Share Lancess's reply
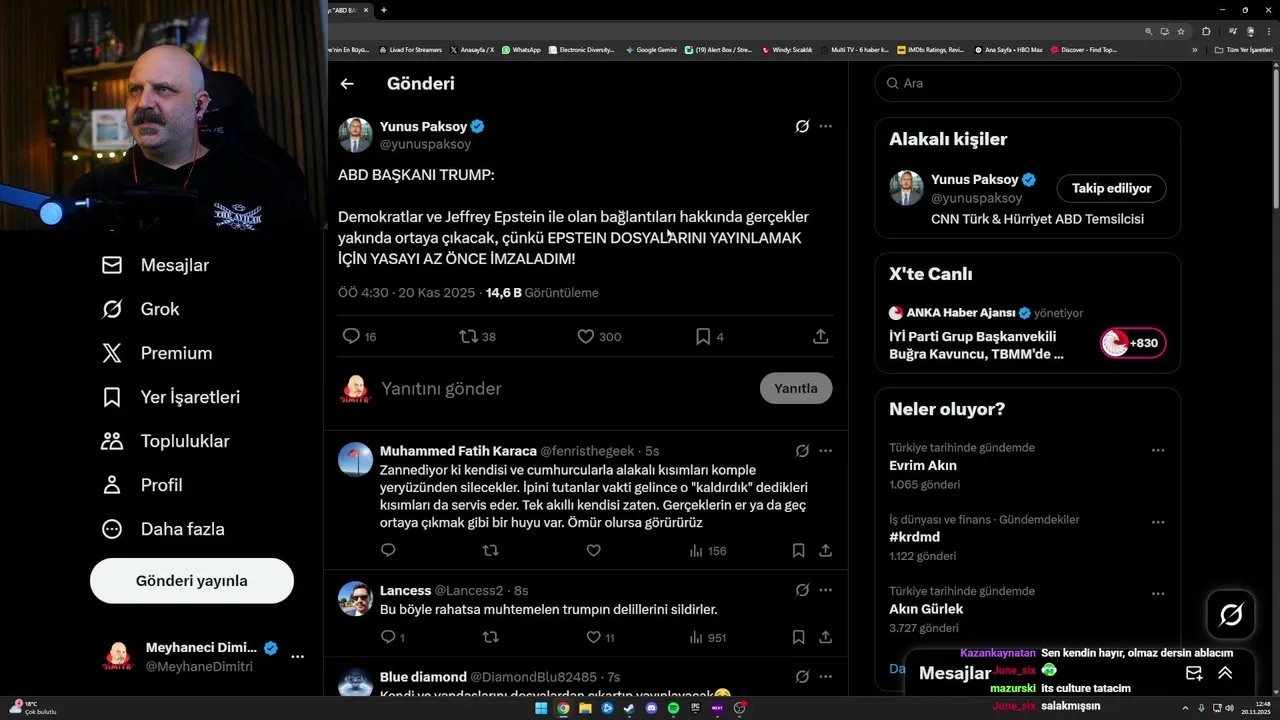This screenshot has width=1280, height=720. [826, 637]
